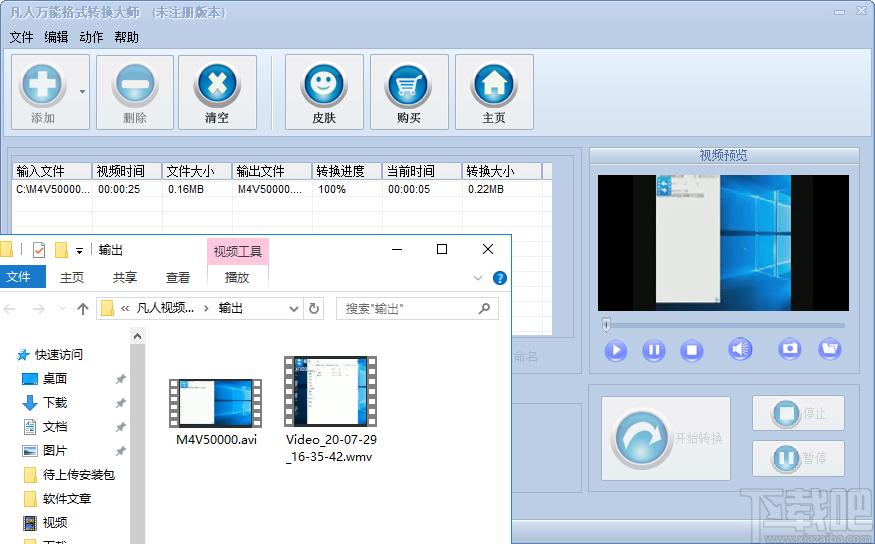Image resolution: width=875 pixels, height=544 pixels.
Task: Click the 暂停 pause button
Action: click(x=798, y=458)
